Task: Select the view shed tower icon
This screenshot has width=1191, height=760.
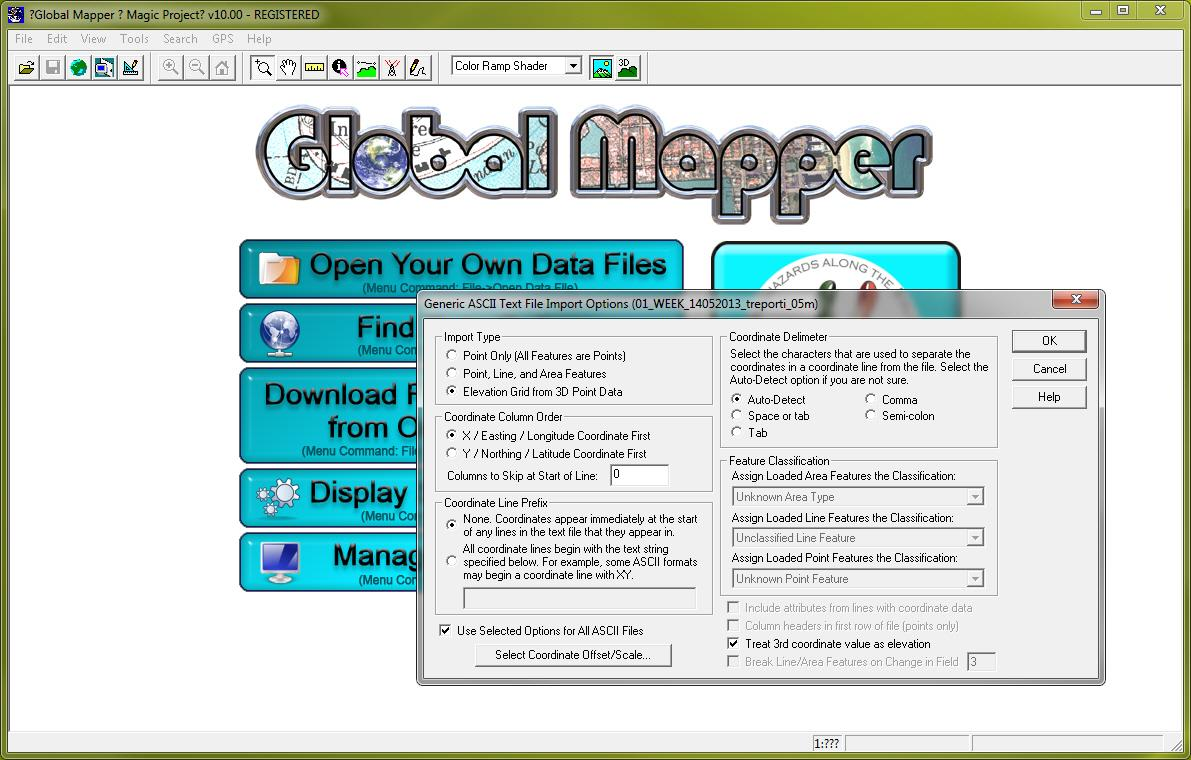Action: [x=392, y=68]
